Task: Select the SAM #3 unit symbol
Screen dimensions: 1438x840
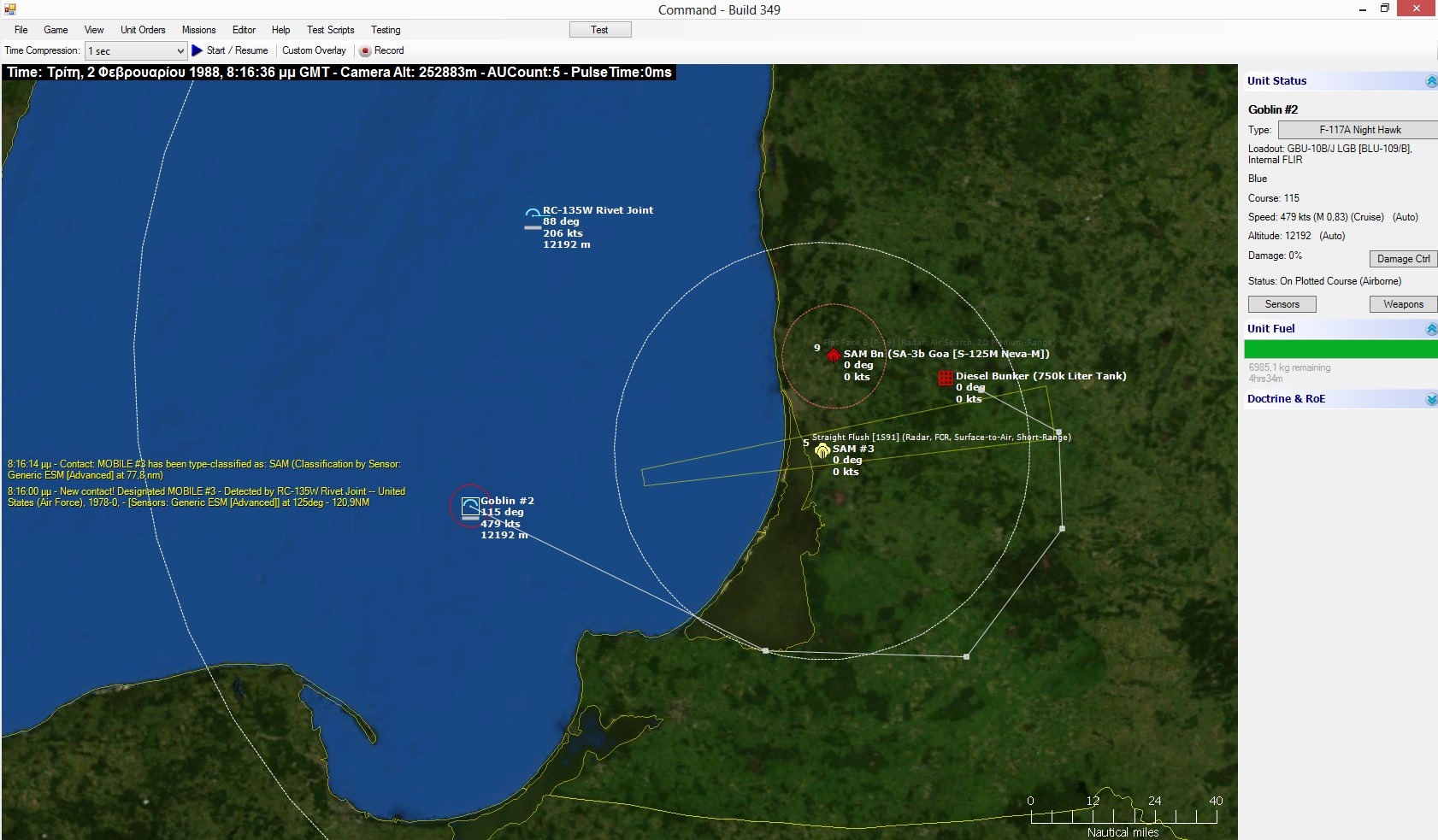Action: click(x=822, y=450)
